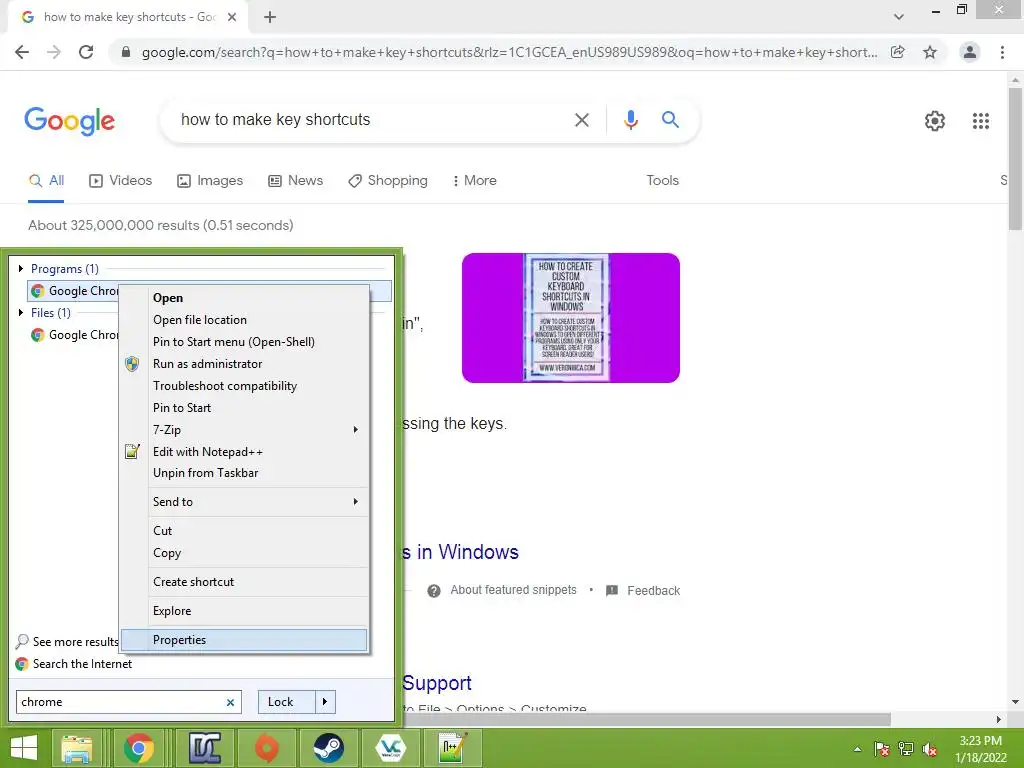Select Pin to Start entry
This screenshot has height=768, width=1024.
(x=244, y=408)
